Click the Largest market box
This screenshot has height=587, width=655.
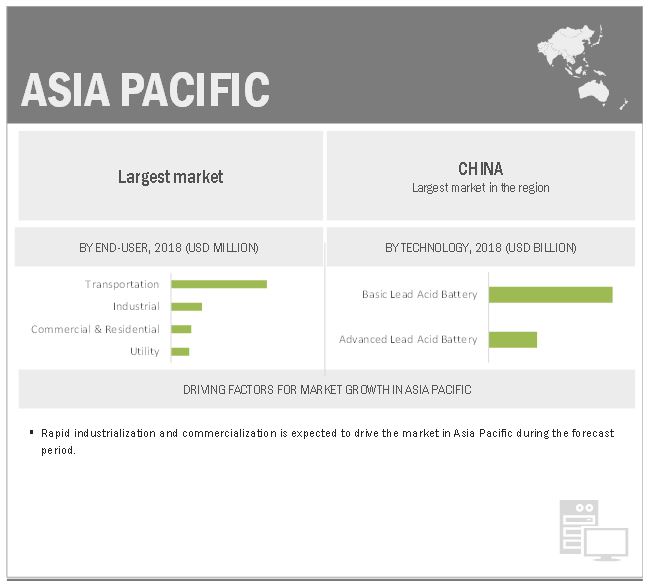coord(170,177)
